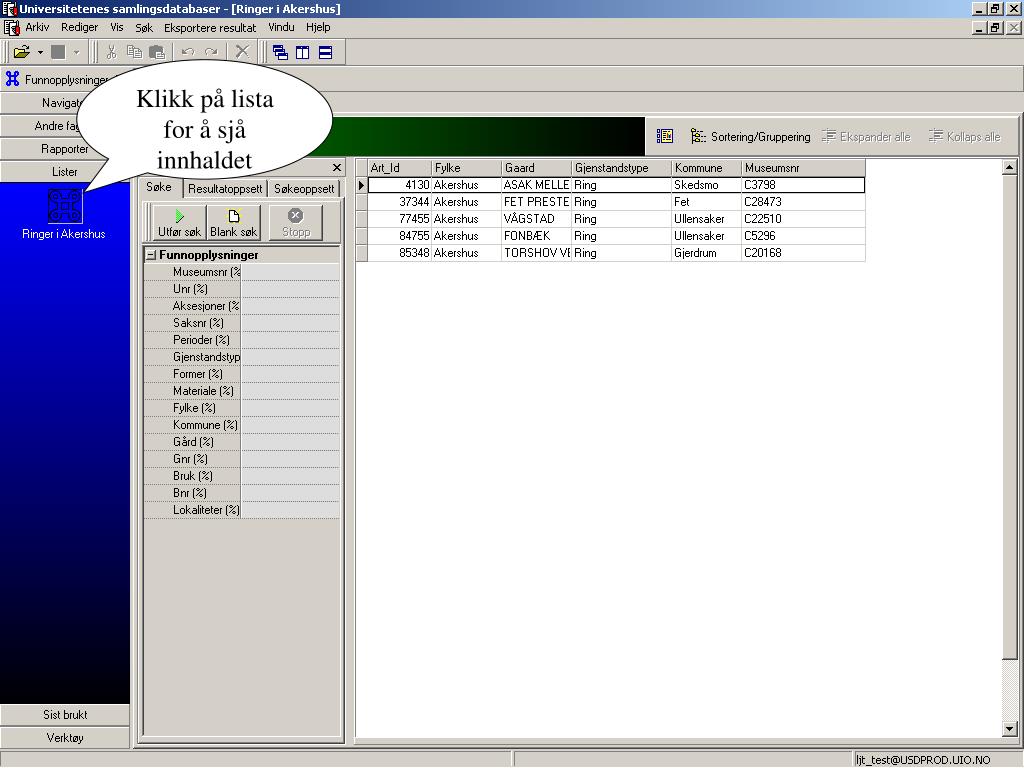Click the results scrollbar up arrow
The height and width of the screenshot is (768, 1024).
pyautogui.click(x=1010, y=167)
